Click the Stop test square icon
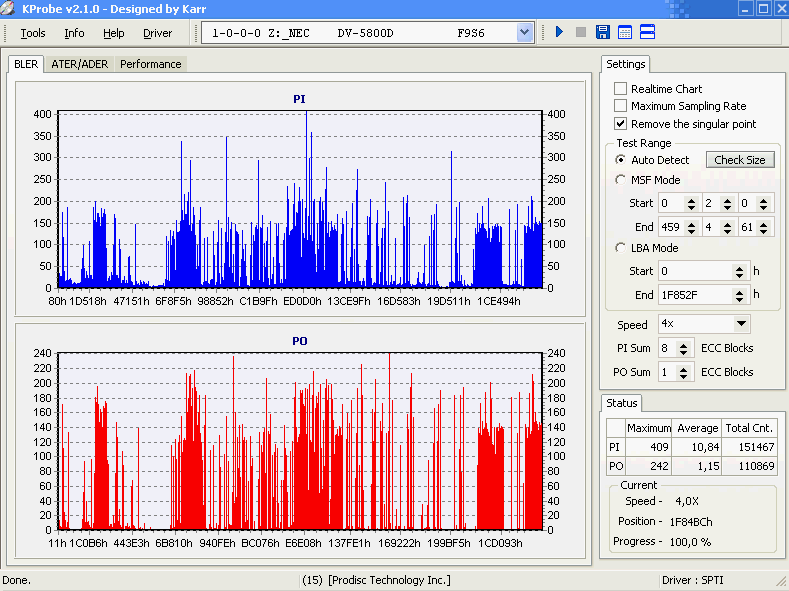Viewport: 789px width, 591px height. 581,33
